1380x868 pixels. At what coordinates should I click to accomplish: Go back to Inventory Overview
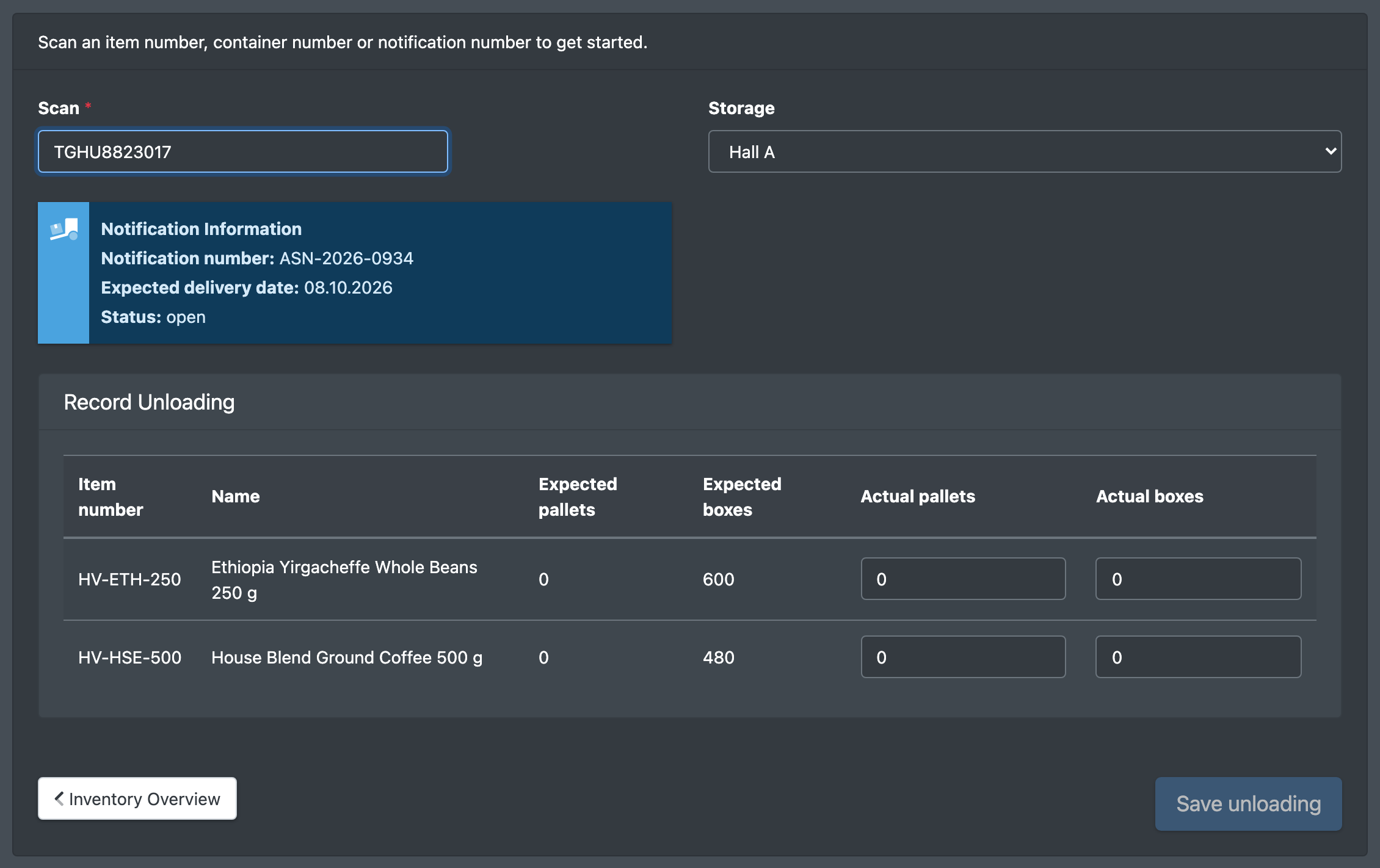tap(137, 798)
